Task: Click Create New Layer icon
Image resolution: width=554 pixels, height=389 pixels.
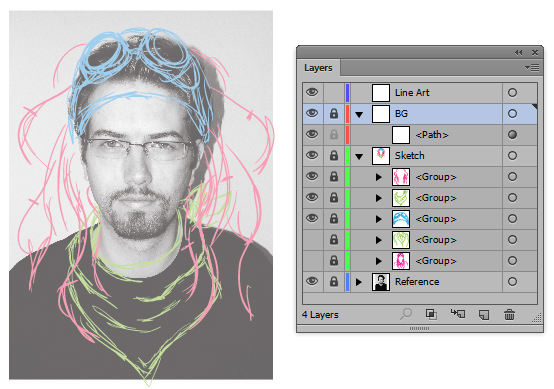Action: (x=484, y=314)
